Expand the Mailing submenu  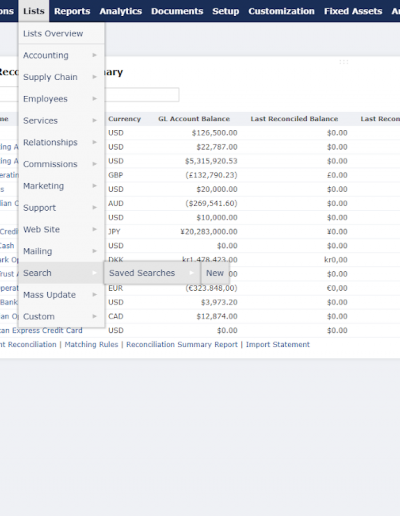coord(61,251)
